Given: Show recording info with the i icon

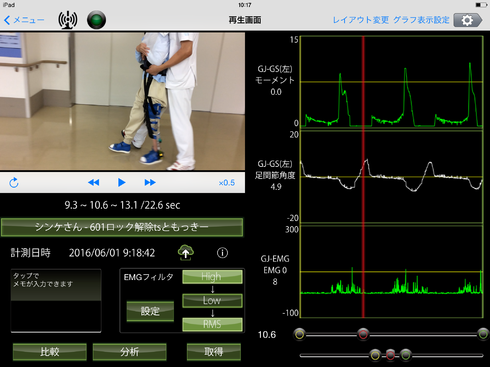Looking at the screenshot, I should point(222,253).
